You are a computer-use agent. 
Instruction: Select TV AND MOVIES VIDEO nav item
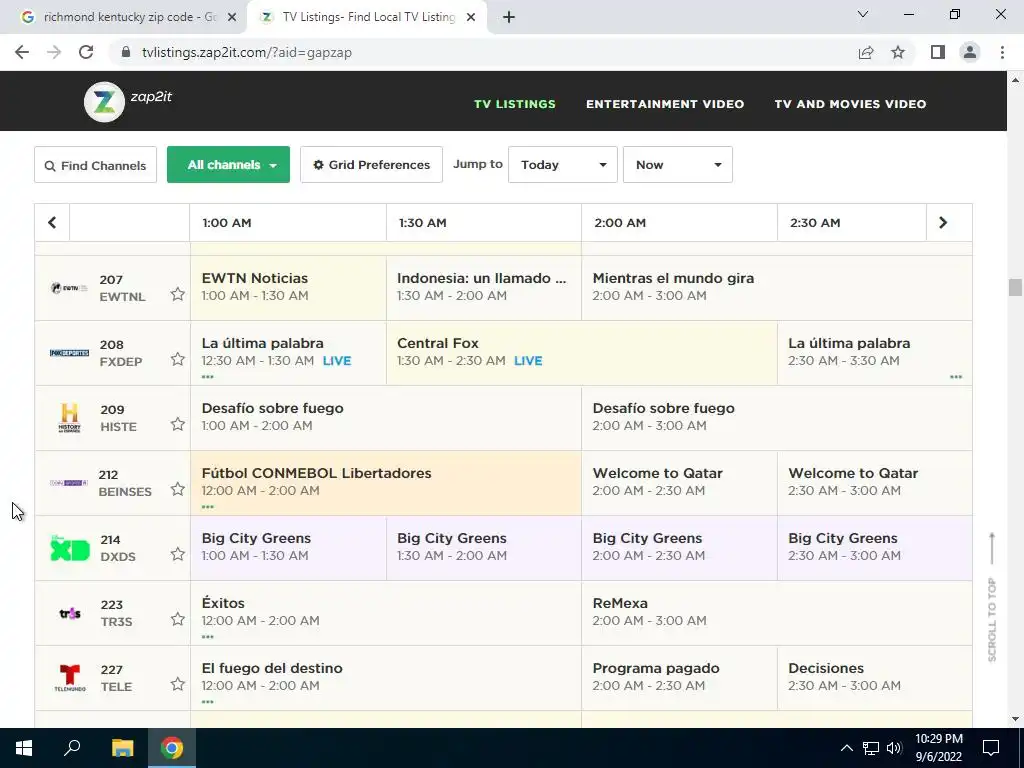(x=850, y=104)
